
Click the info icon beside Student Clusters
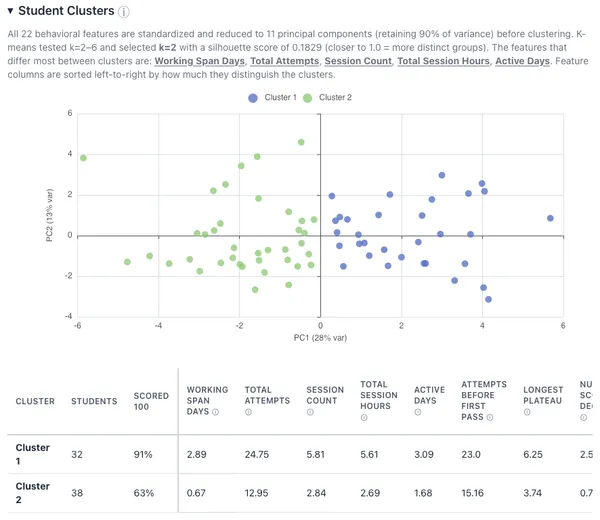pyautogui.click(x=124, y=12)
